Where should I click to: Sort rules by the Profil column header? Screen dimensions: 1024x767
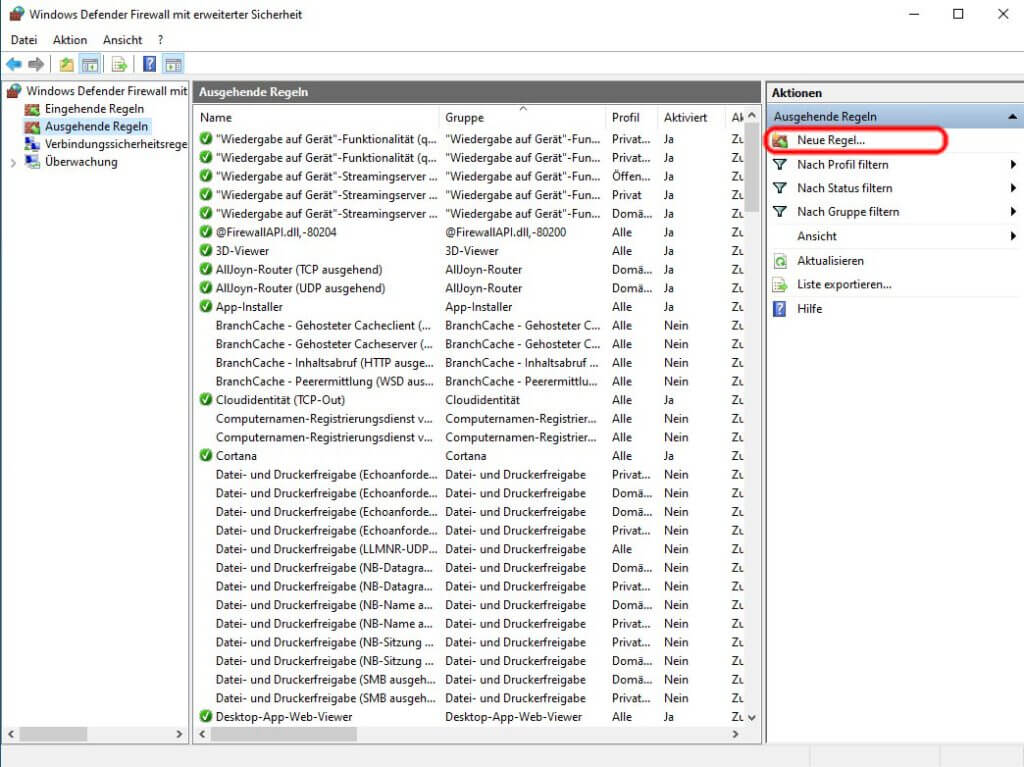(x=632, y=118)
